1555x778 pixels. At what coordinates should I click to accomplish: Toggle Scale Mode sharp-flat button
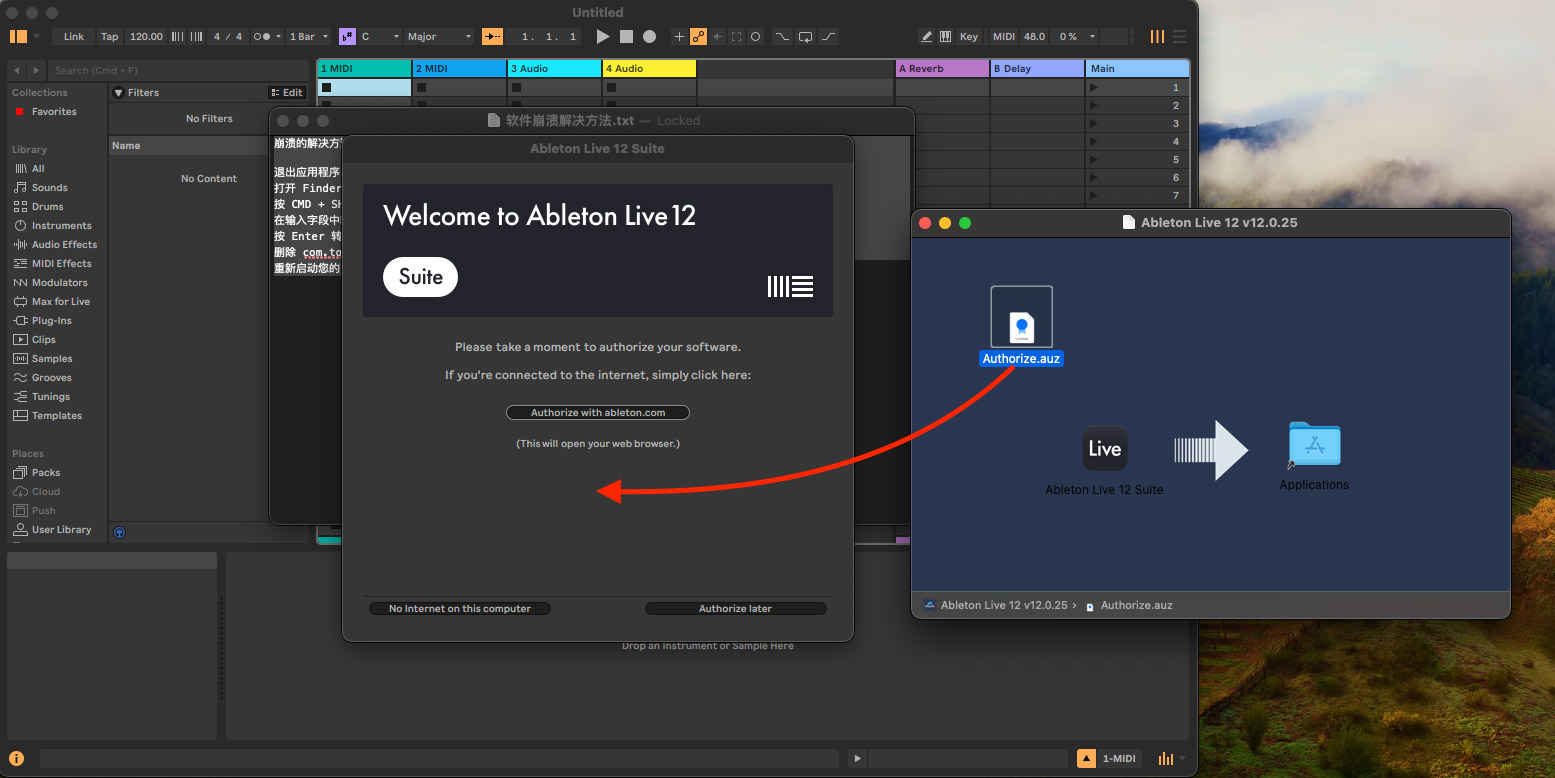[x=347, y=36]
